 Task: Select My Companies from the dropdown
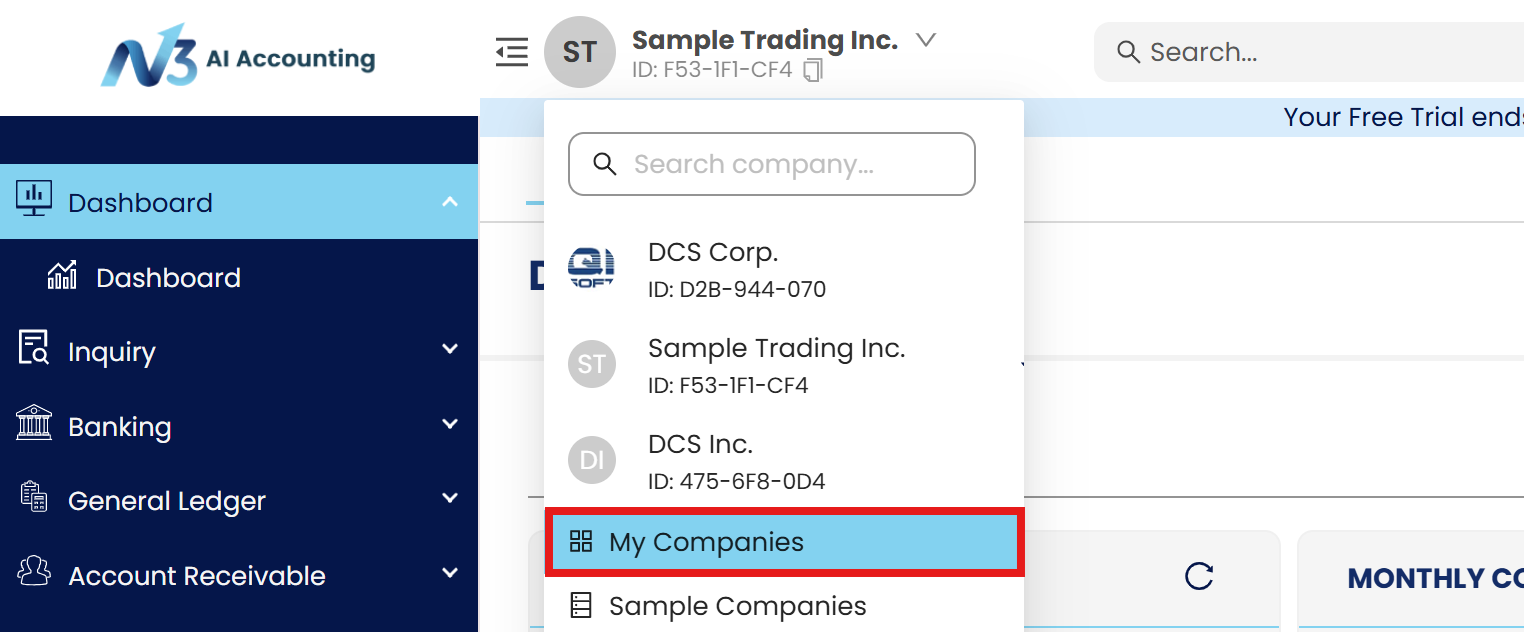coord(706,543)
